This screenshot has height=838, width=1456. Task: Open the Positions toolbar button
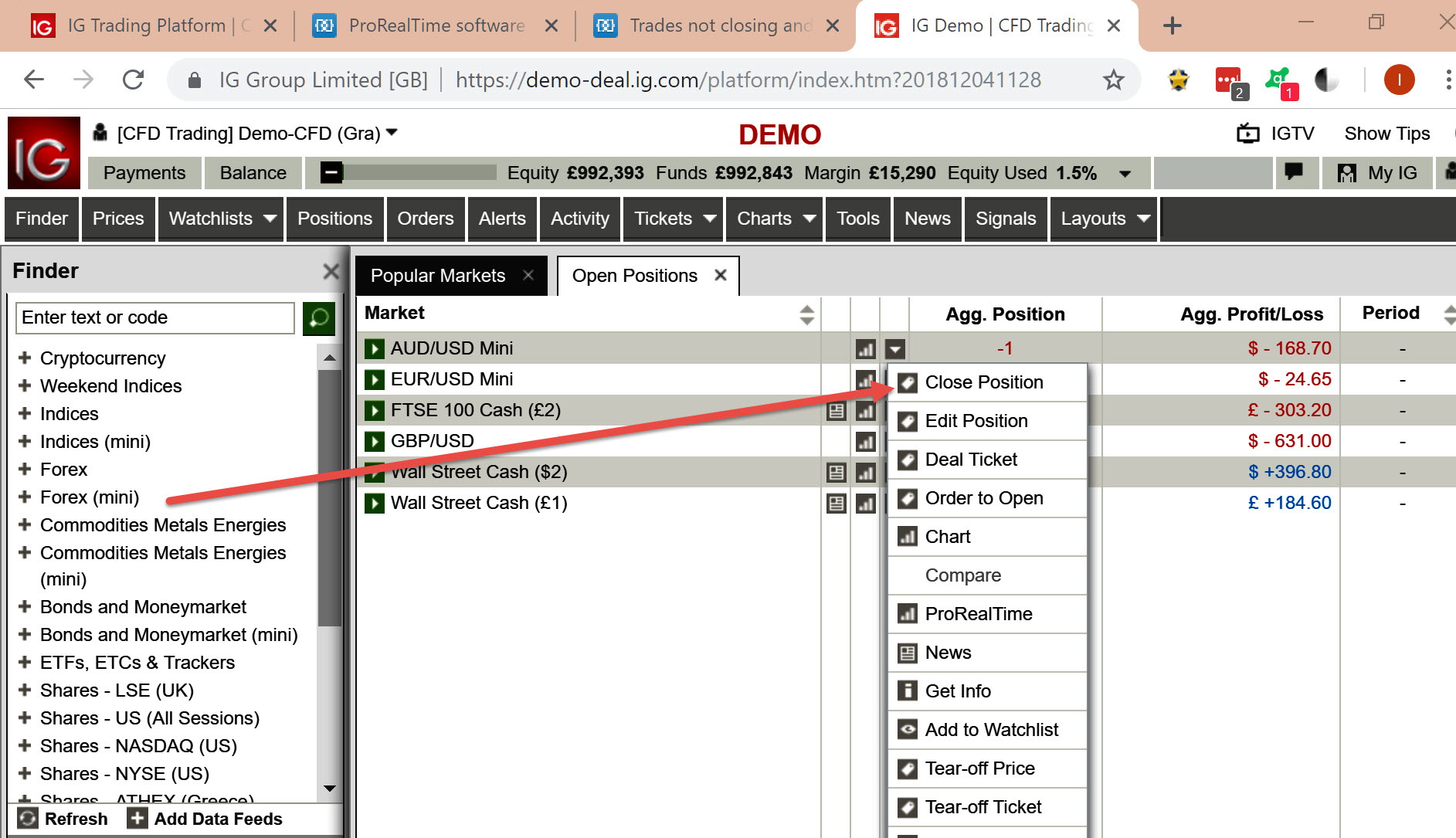334,219
